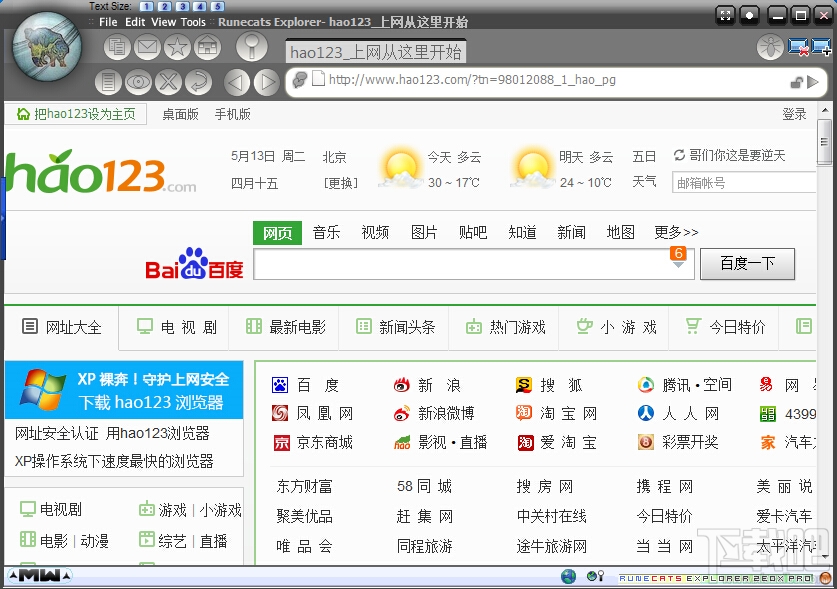Image resolution: width=837 pixels, height=589 pixels.
Task: Open the 新闻头条 category tab
Action: (x=396, y=327)
